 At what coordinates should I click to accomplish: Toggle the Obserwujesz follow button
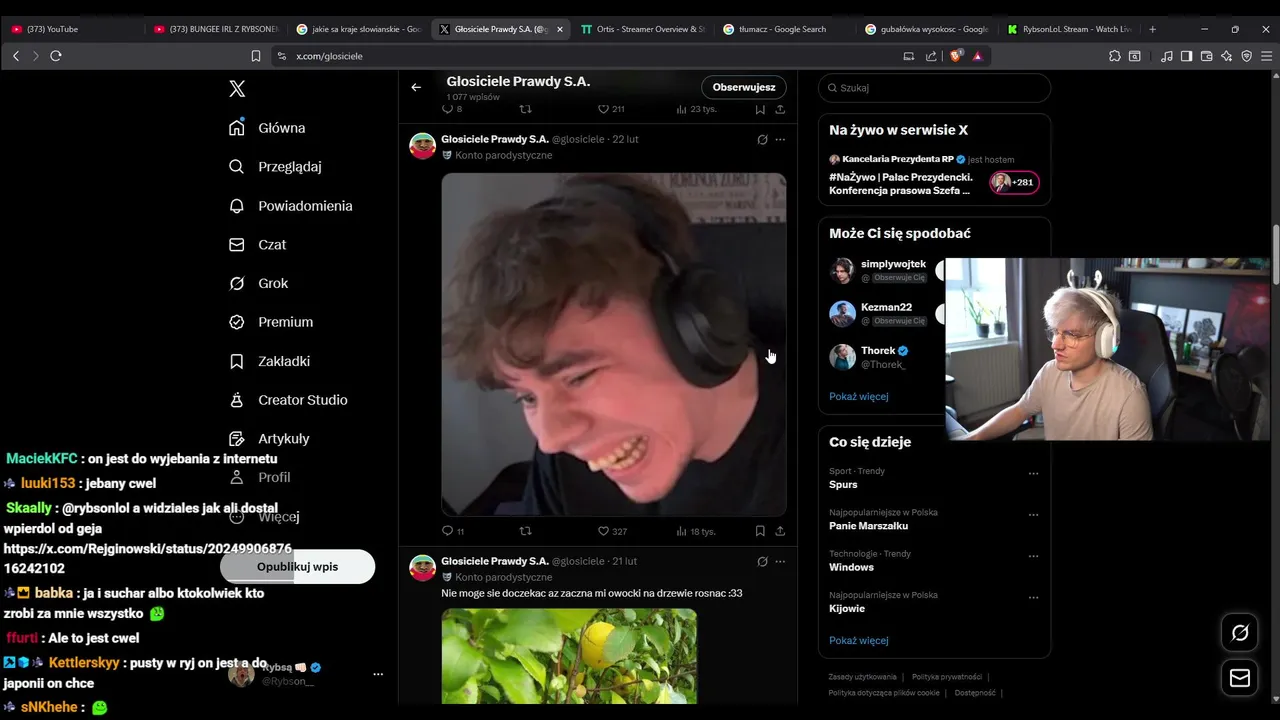(x=744, y=87)
